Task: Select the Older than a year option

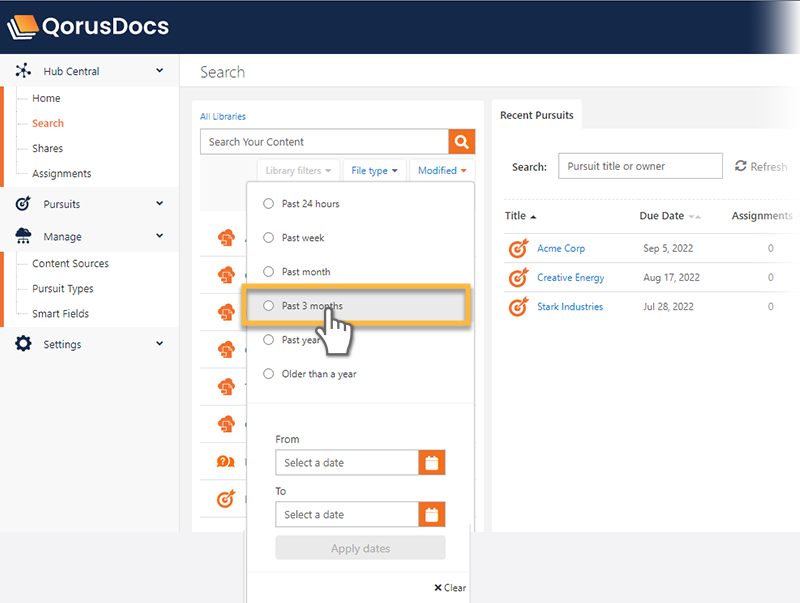Action: click(309, 374)
